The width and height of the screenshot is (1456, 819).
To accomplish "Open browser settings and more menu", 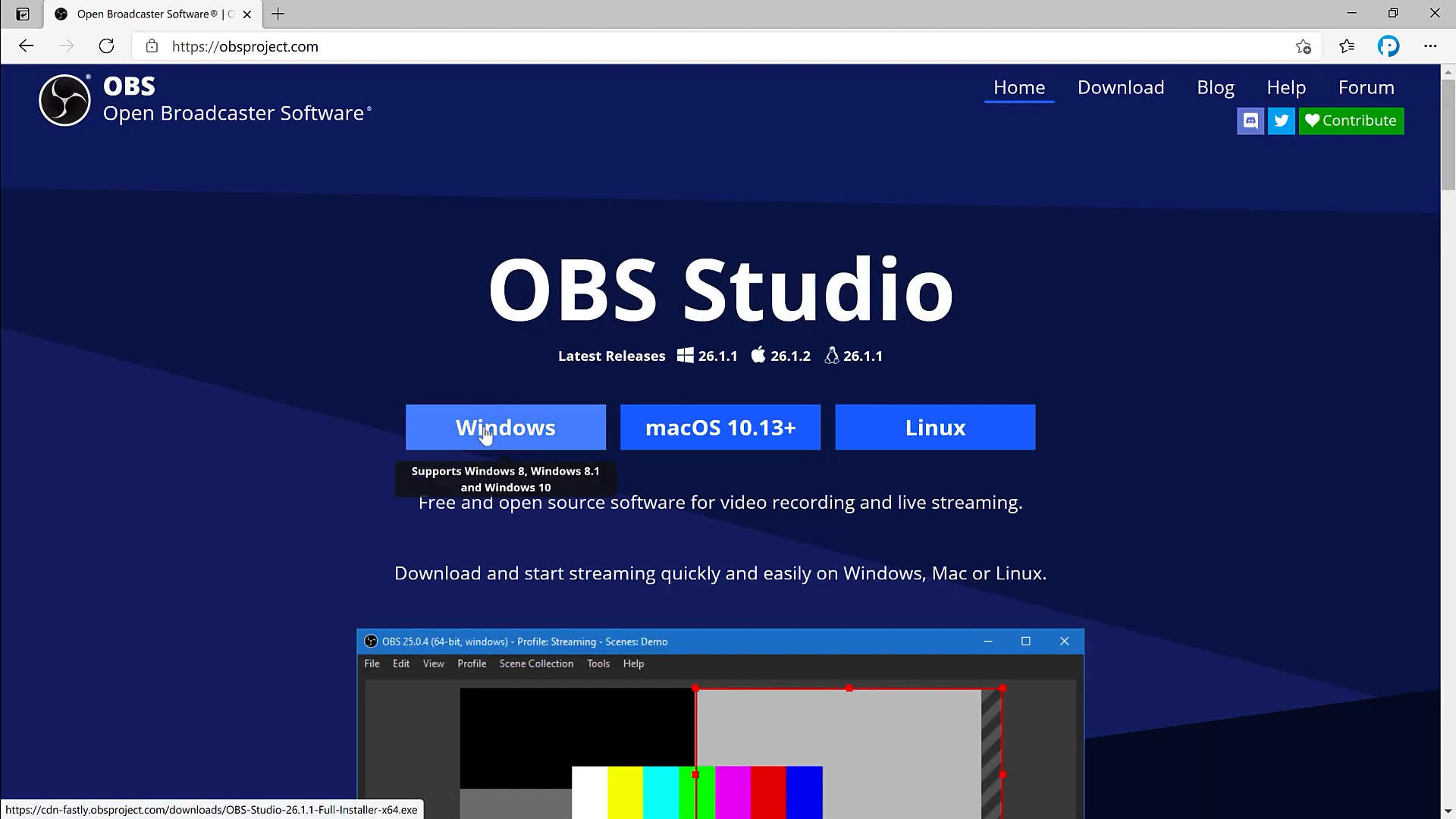I will [1430, 46].
